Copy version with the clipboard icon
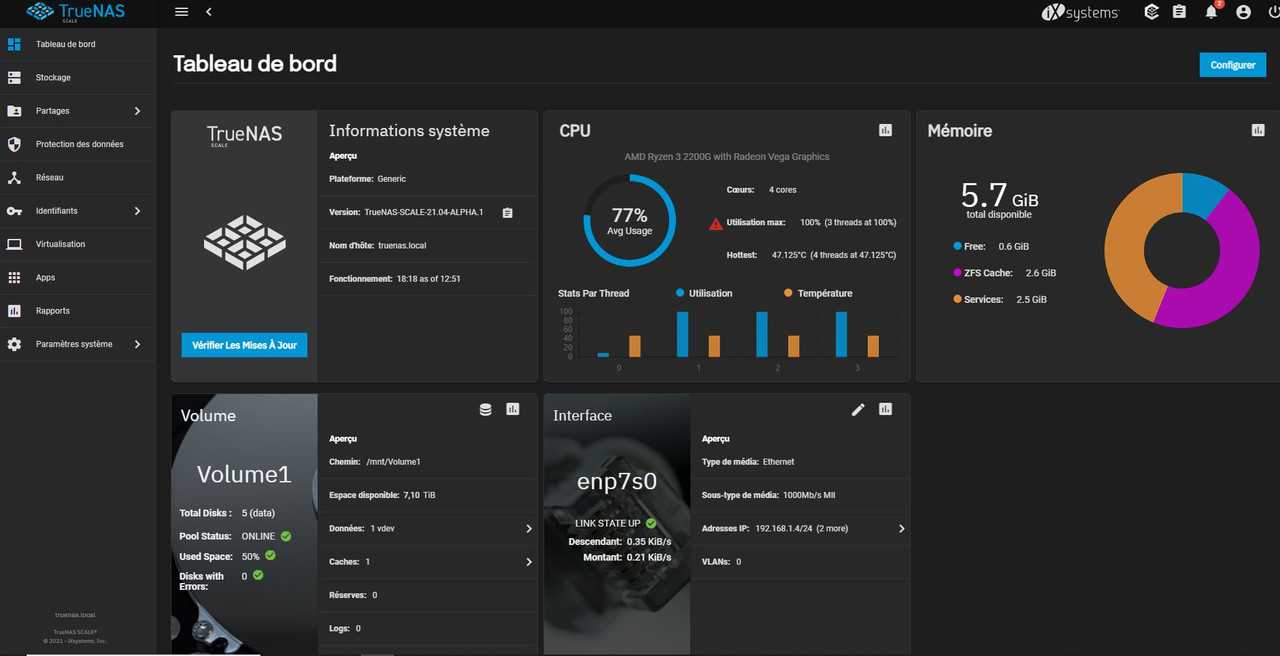Screen dimensions: 1280x656 coord(507,212)
